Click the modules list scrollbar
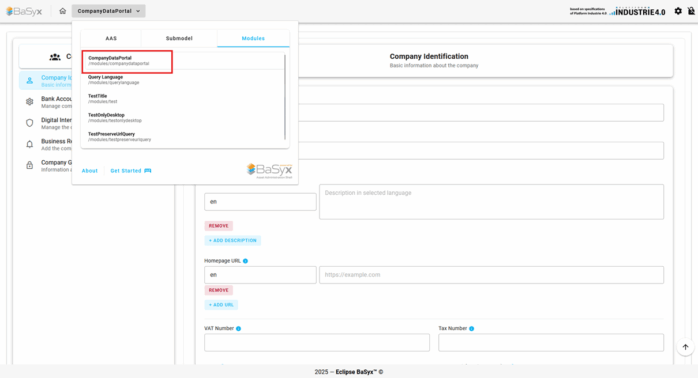This screenshot has height=378, width=698. [x=285, y=97]
